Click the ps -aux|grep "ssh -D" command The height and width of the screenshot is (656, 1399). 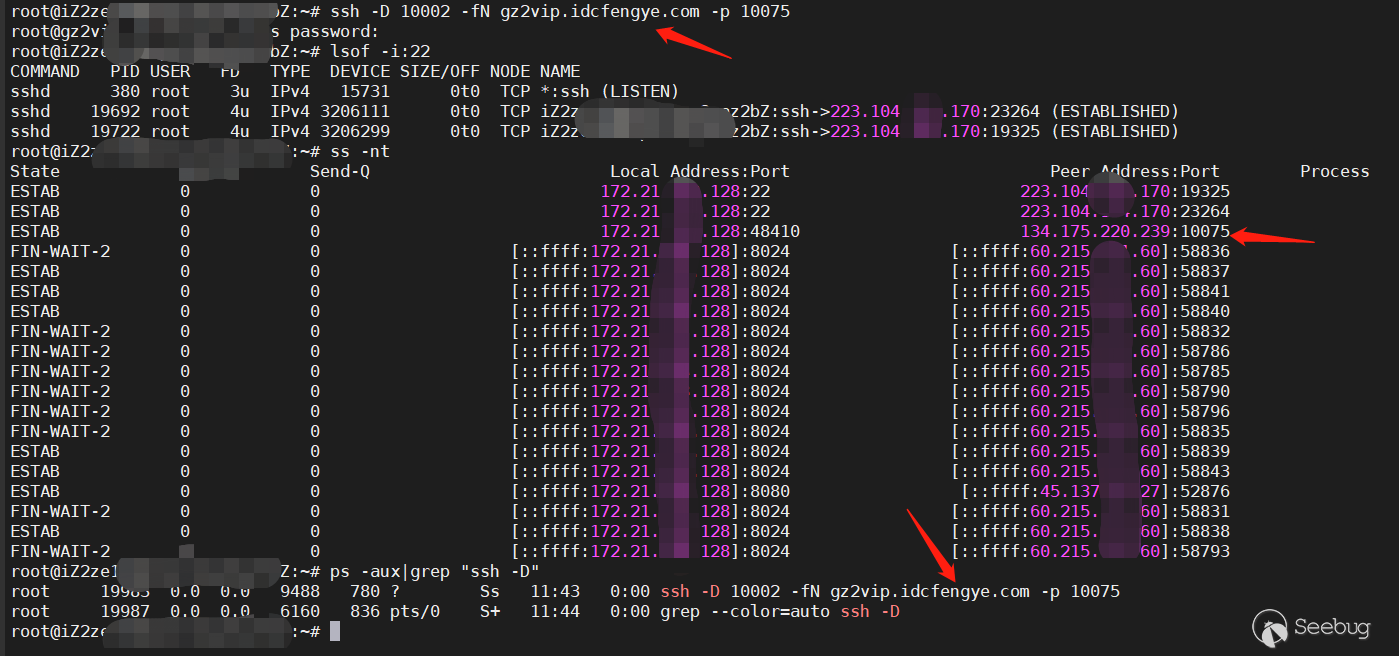point(435,571)
